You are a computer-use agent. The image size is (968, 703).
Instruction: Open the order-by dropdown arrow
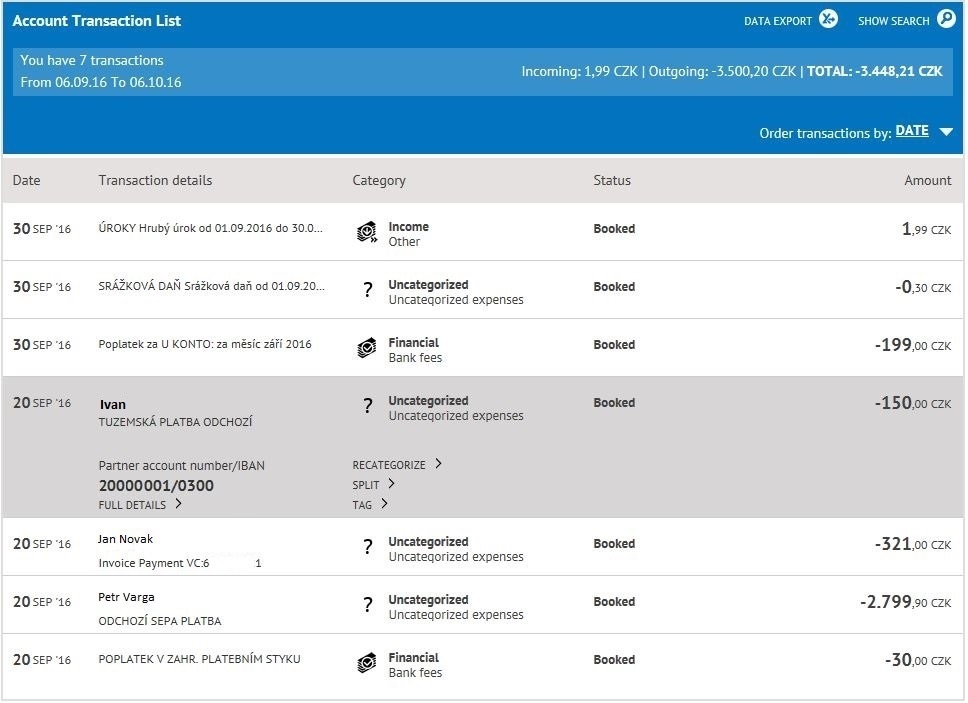click(946, 131)
